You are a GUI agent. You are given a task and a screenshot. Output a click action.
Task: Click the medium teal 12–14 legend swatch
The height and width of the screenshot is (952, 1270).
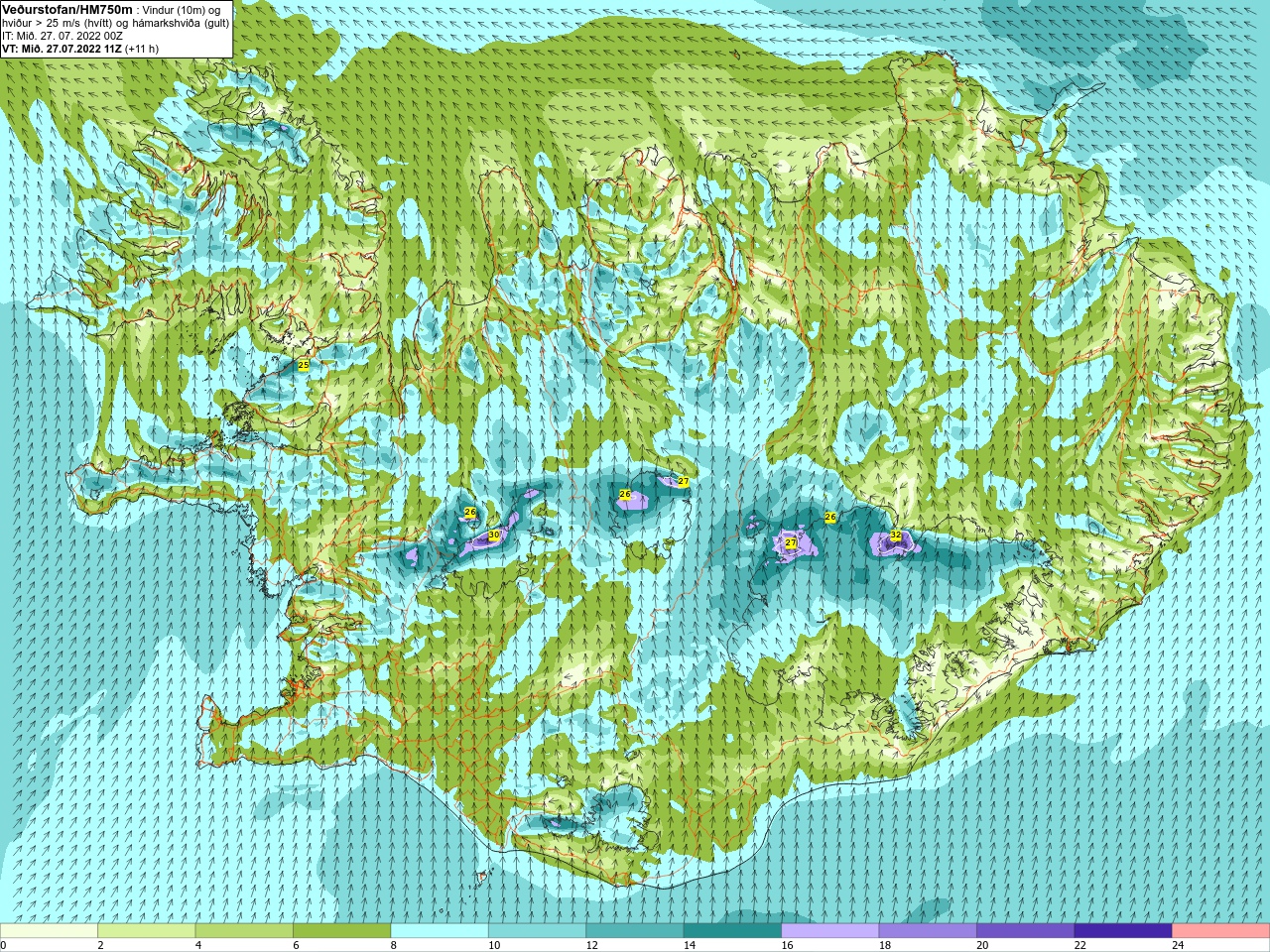tap(635, 931)
